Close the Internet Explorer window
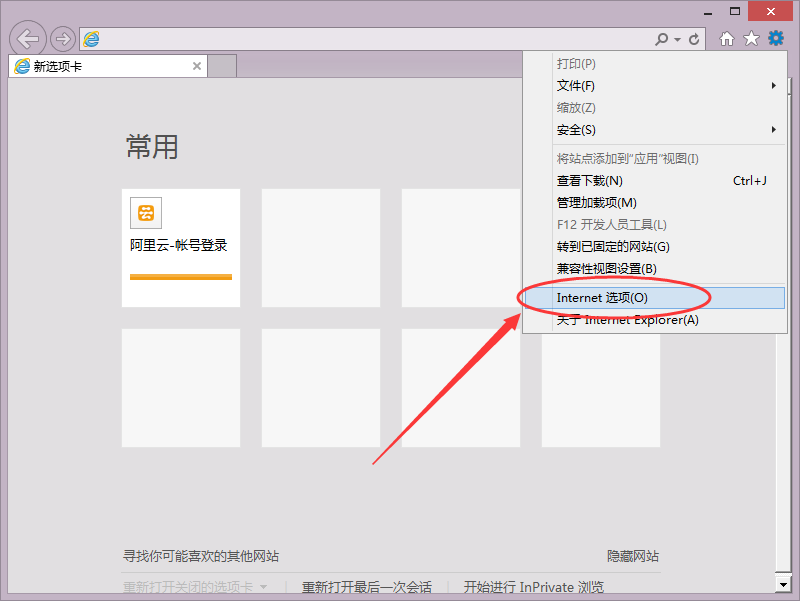This screenshot has height=601, width=800. point(770,11)
